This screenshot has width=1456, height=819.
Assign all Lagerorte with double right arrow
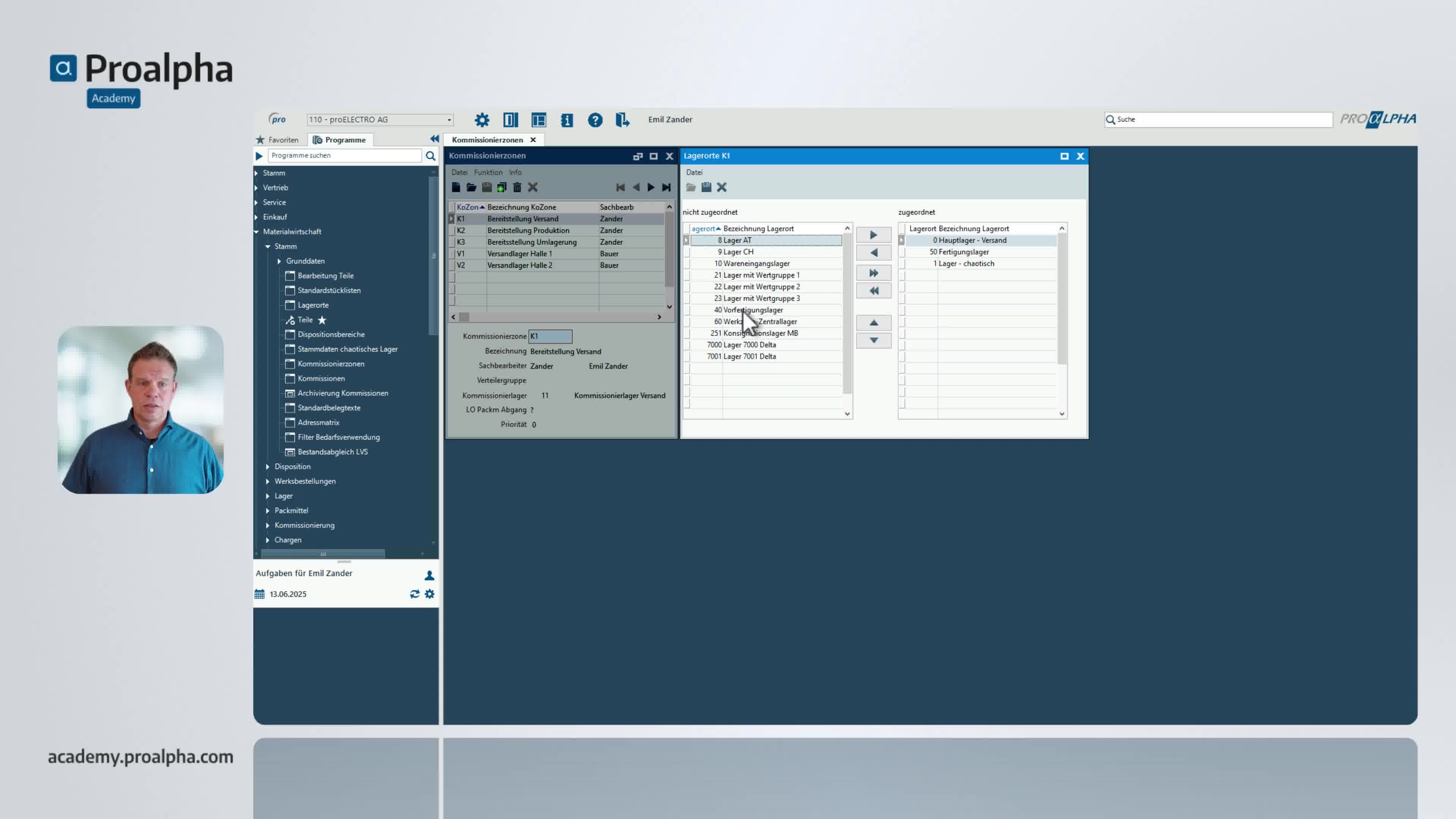[873, 273]
